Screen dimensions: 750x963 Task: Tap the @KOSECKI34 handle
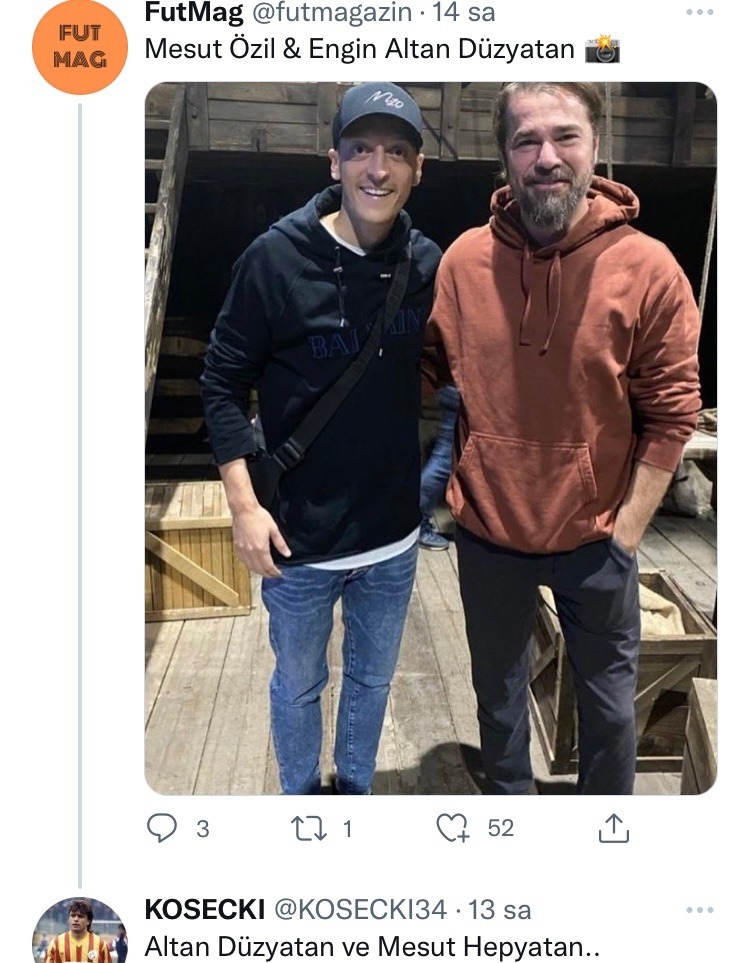360,910
